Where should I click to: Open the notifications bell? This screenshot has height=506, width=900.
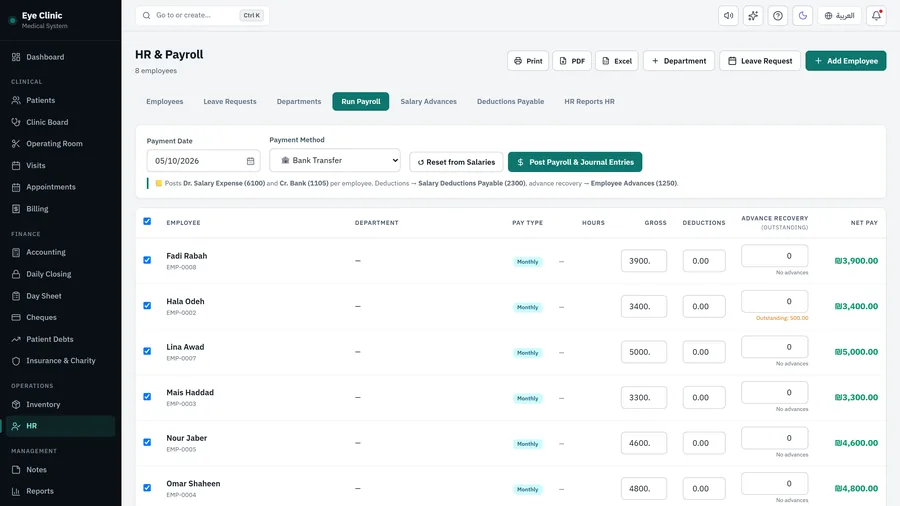876,15
